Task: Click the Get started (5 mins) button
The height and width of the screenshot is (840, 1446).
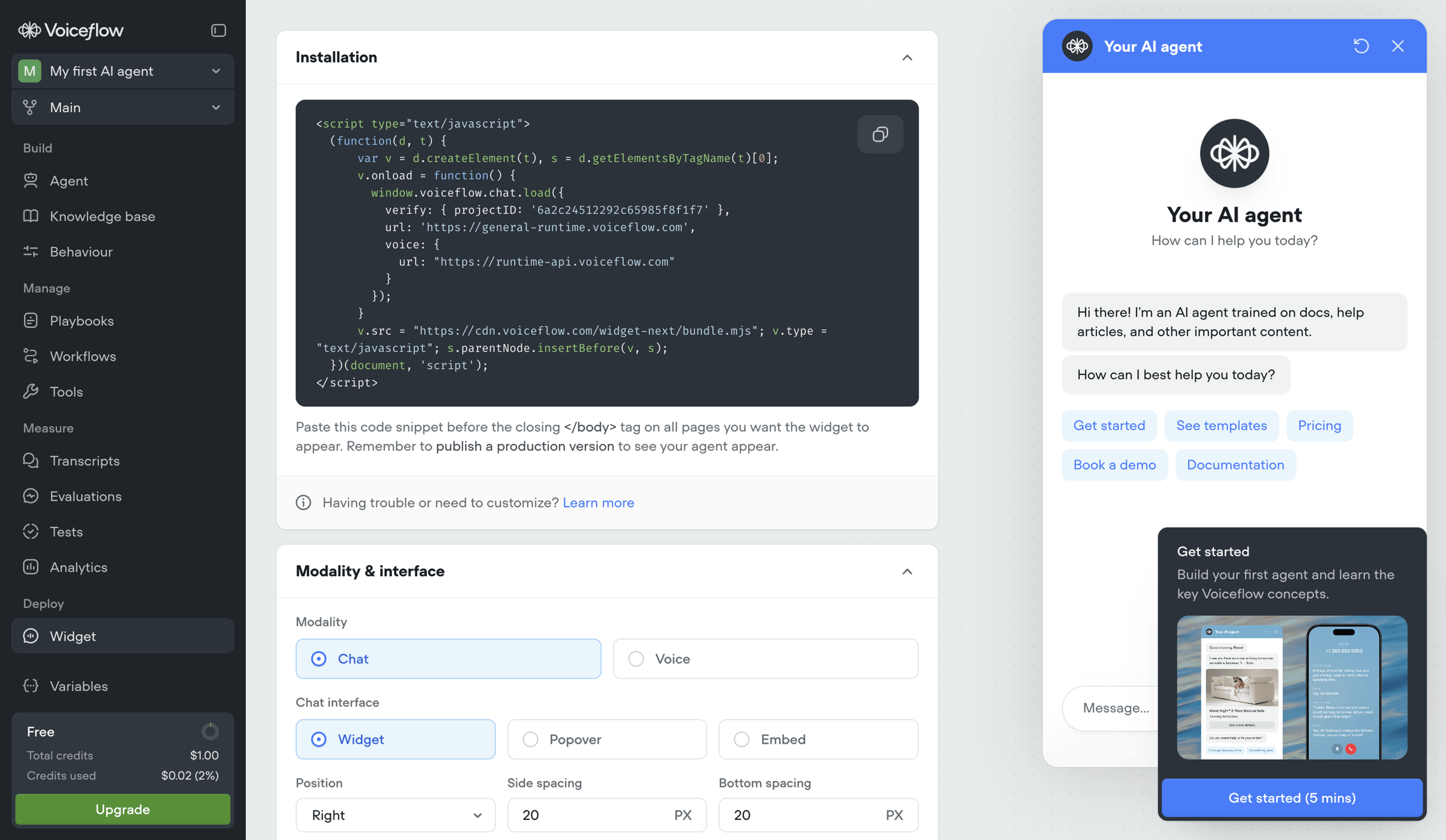Action: click(1292, 798)
